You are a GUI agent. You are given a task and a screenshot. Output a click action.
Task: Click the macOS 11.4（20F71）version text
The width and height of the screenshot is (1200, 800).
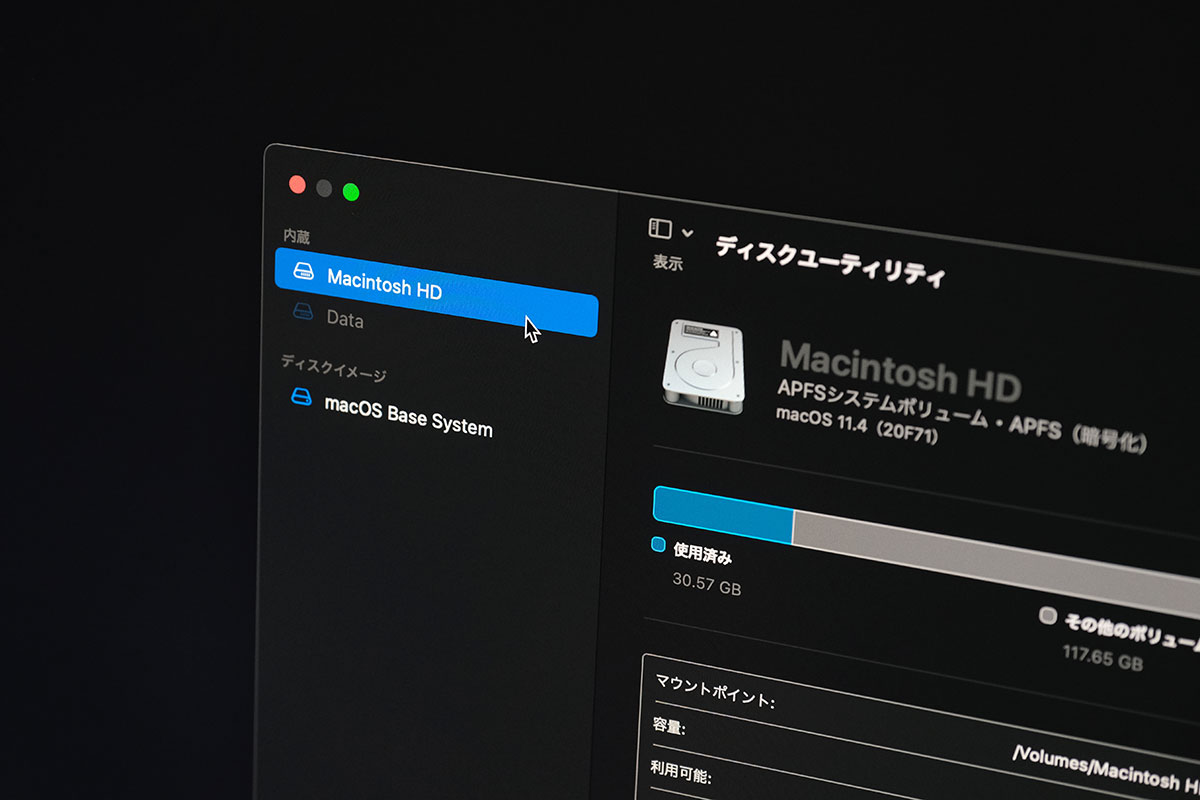point(857,425)
